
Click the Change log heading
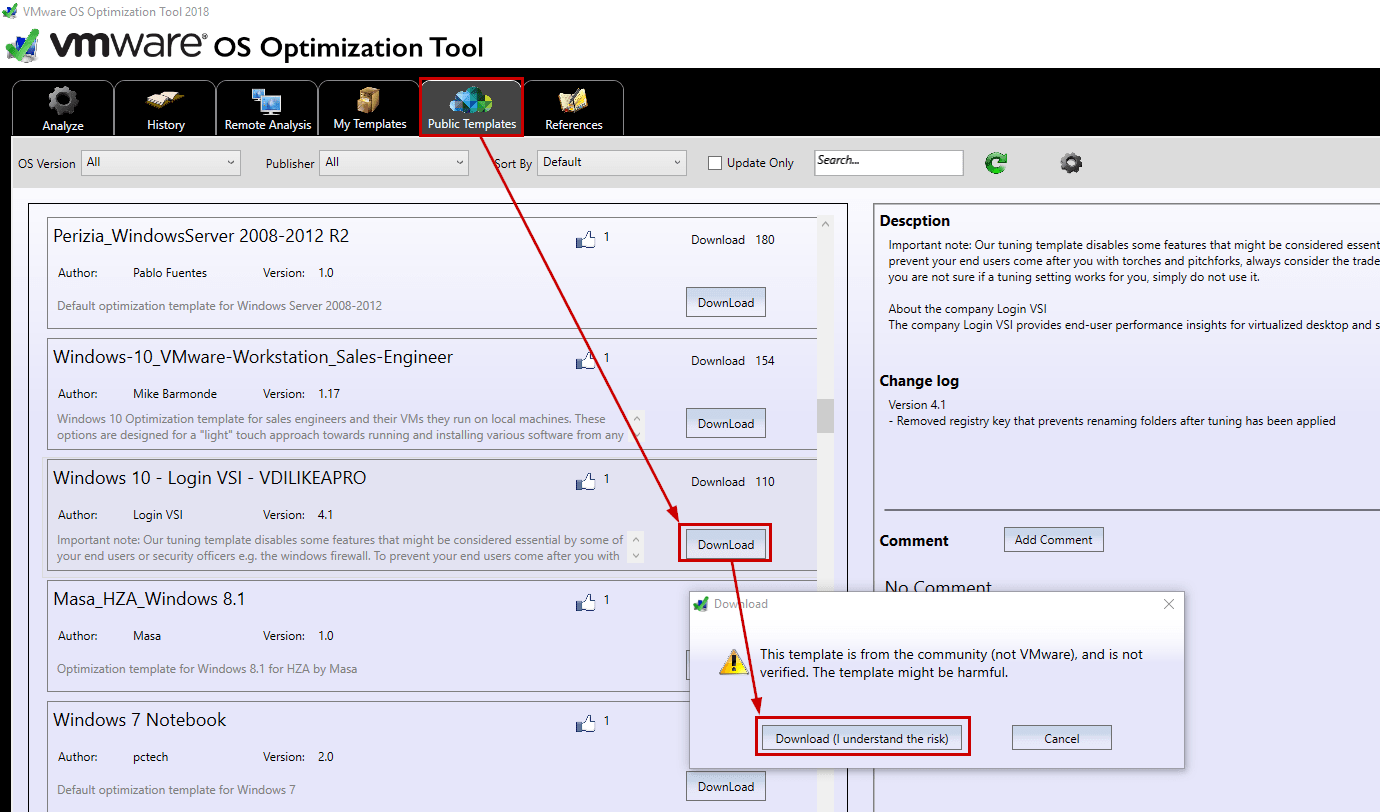click(919, 381)
